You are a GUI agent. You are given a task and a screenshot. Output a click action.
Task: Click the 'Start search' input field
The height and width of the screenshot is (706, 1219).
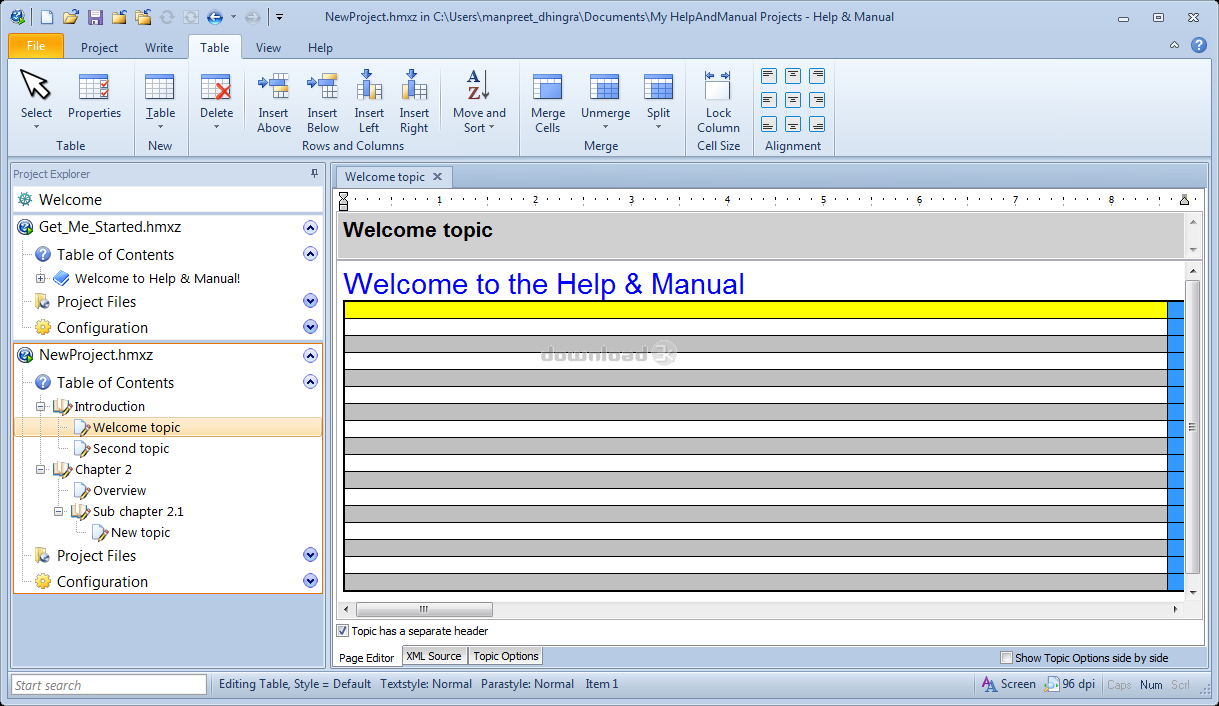(x=108, y=685)
